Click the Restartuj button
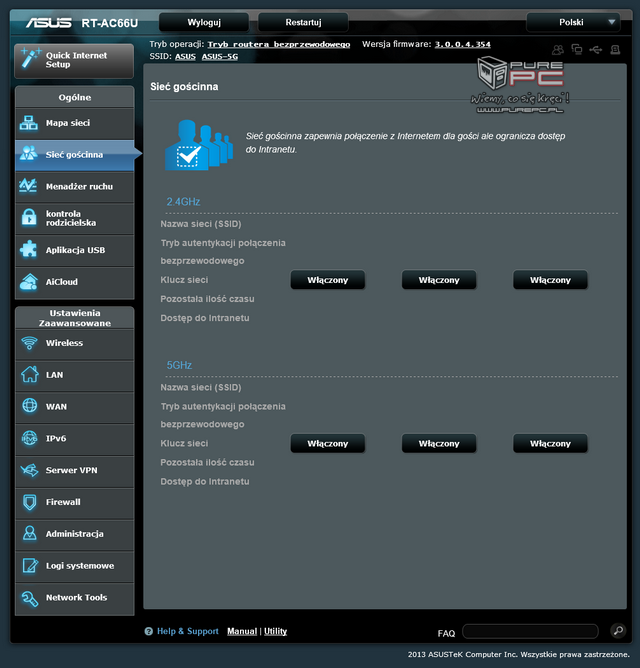The height and width of the screenshot is (668, 640). click(303, 22)
